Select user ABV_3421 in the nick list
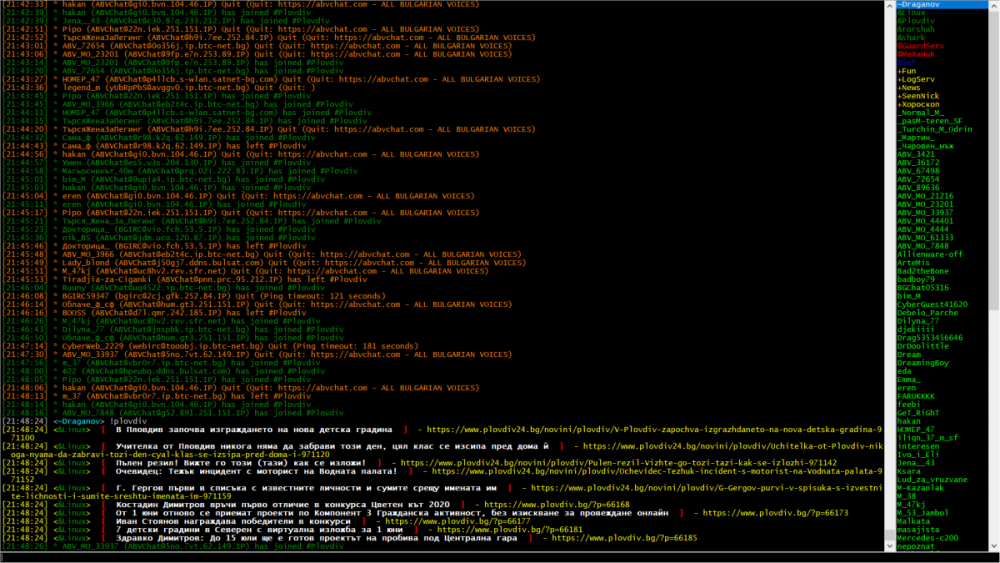This screenshot has height=563, width=1000. tap(916, 154)
